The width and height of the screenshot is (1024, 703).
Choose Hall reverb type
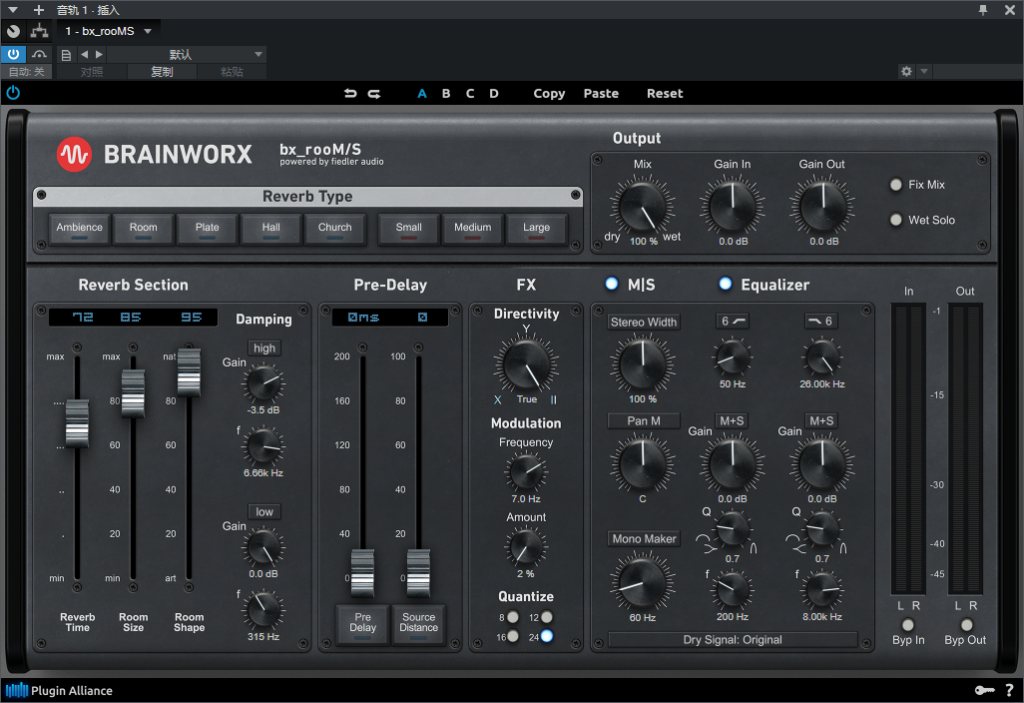click(x=271, y=229)
